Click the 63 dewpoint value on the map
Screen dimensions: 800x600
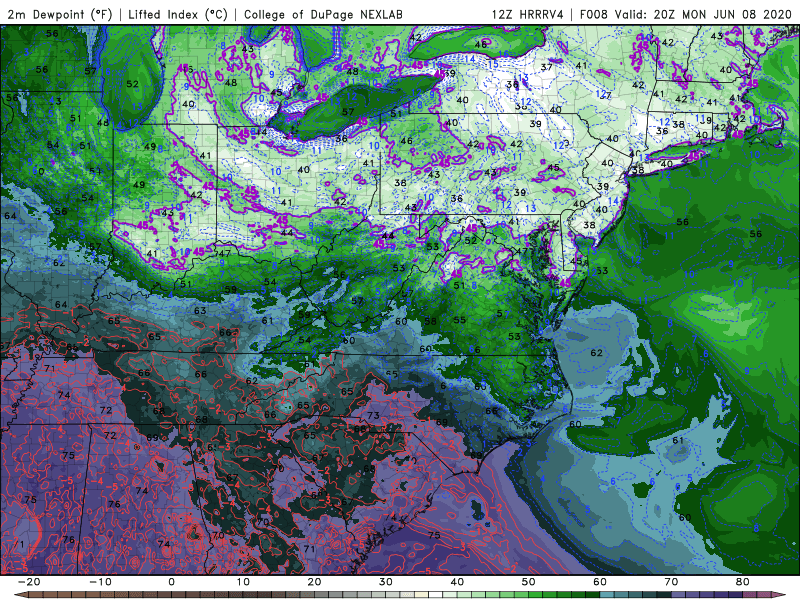pyautogui.click(x=200, y=310)
